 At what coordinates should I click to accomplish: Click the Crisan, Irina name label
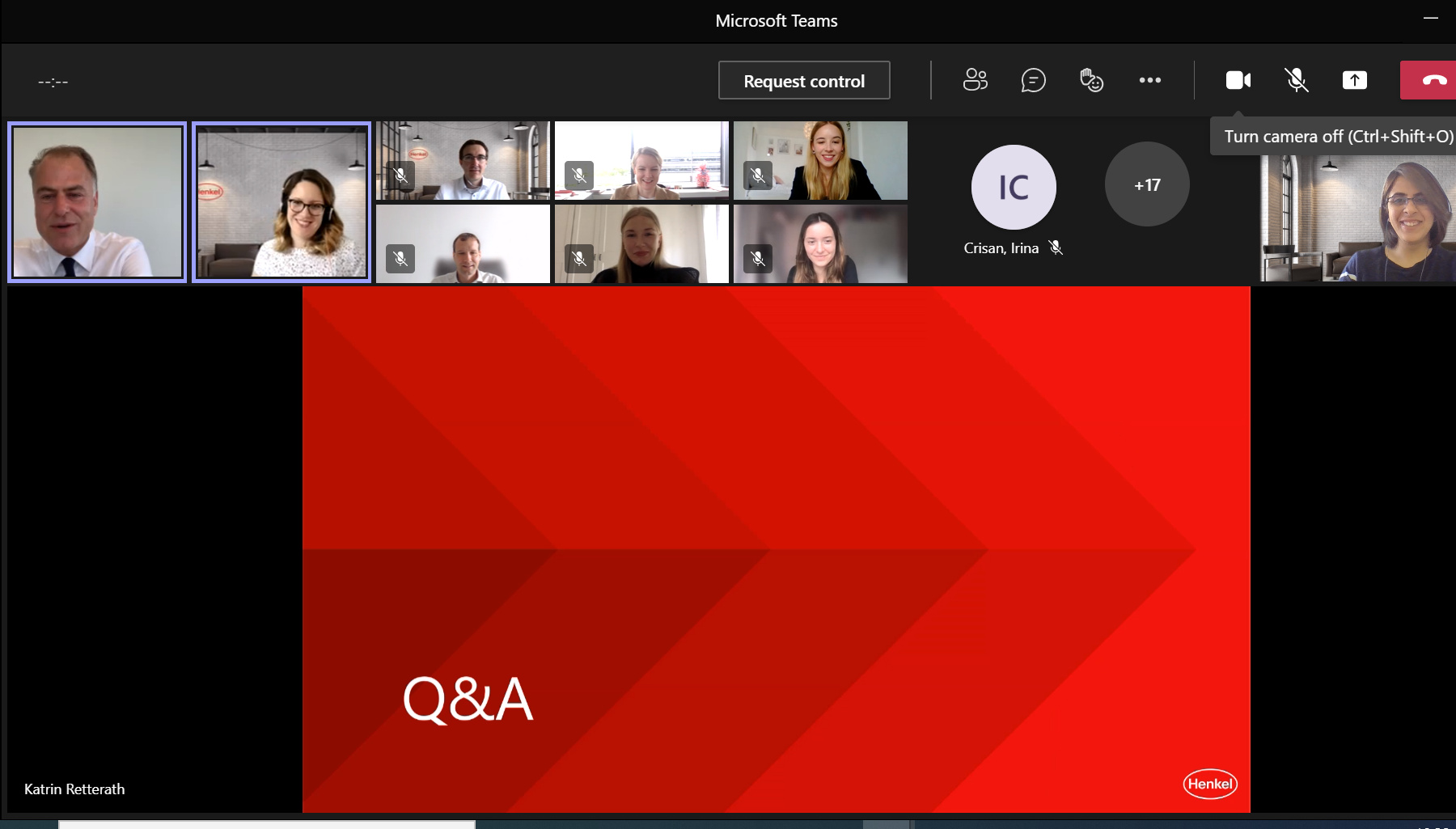pos(1001,248)
